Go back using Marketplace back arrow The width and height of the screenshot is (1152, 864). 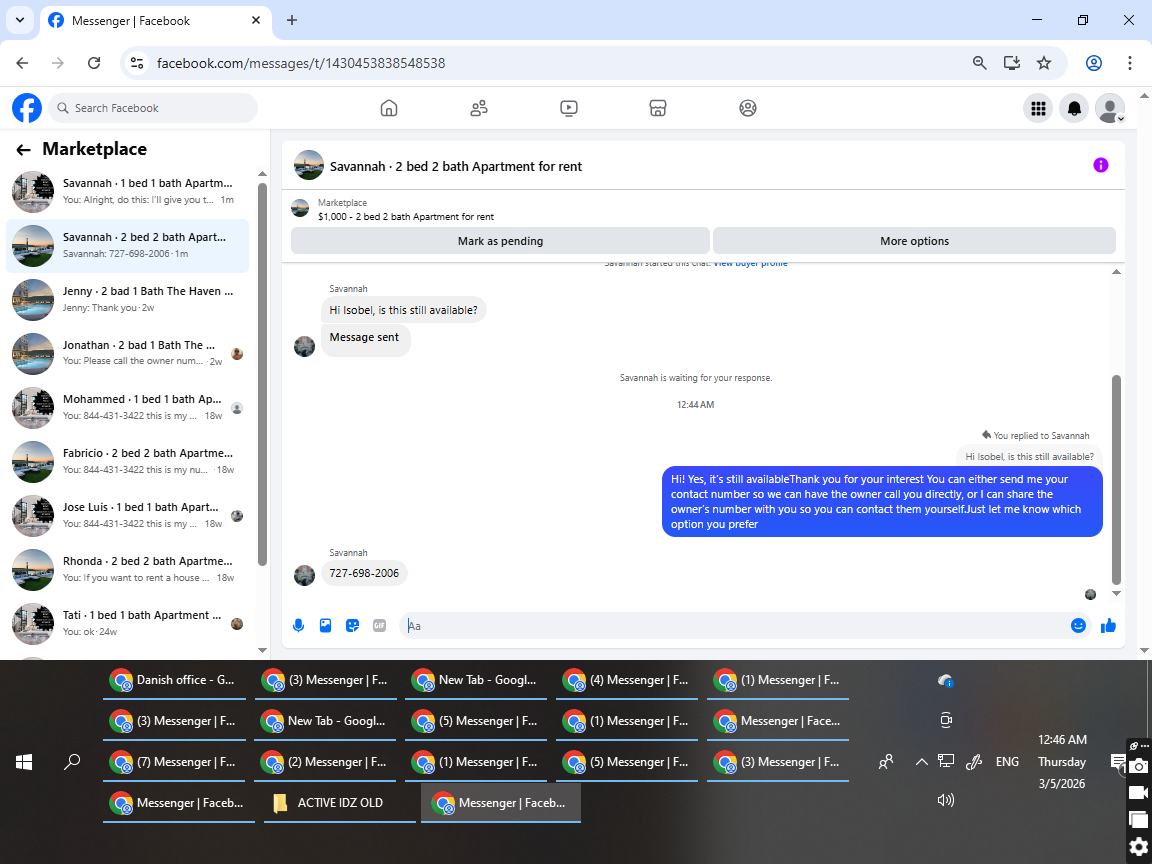pyautogui.click(x=24, y=150)
